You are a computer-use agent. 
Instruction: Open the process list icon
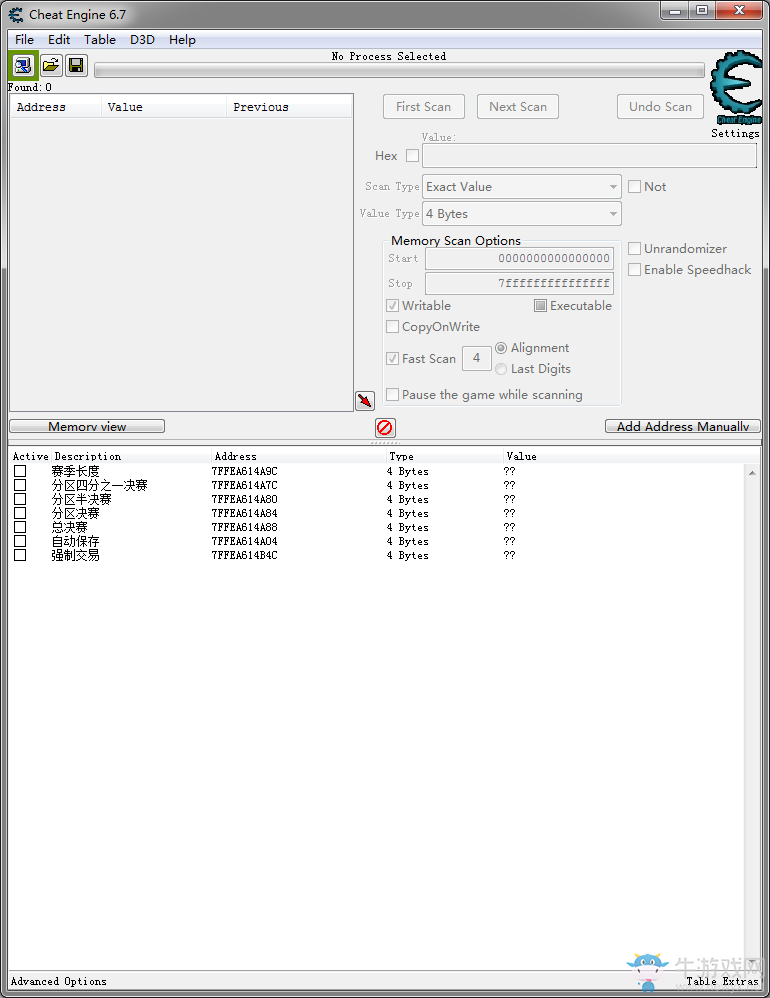point(24,66)
